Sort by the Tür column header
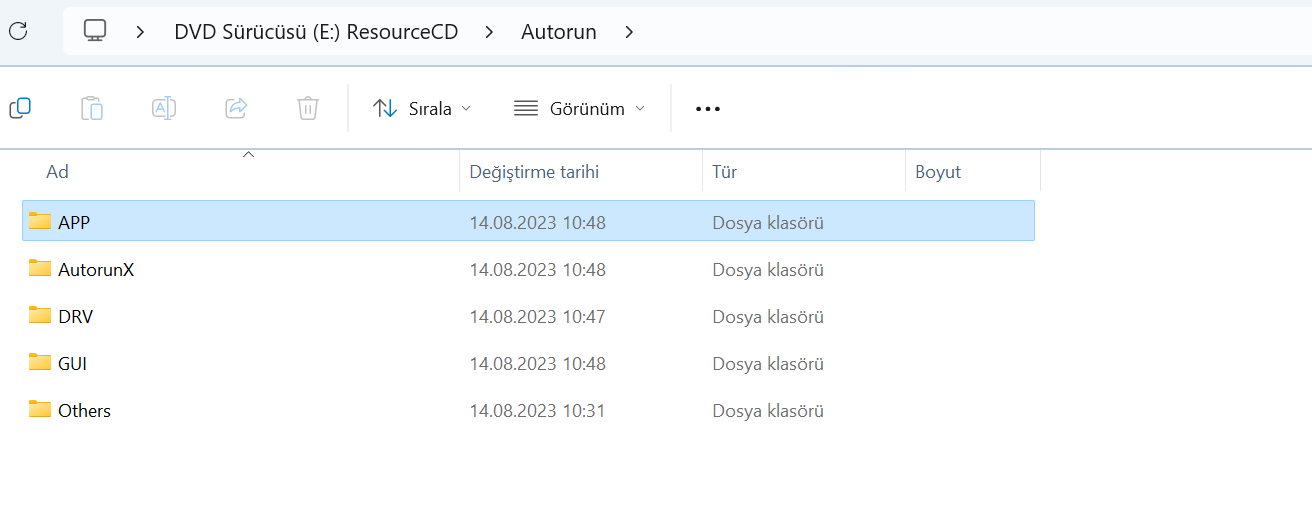Screen dimensions: 1312x532 point(724,172)
